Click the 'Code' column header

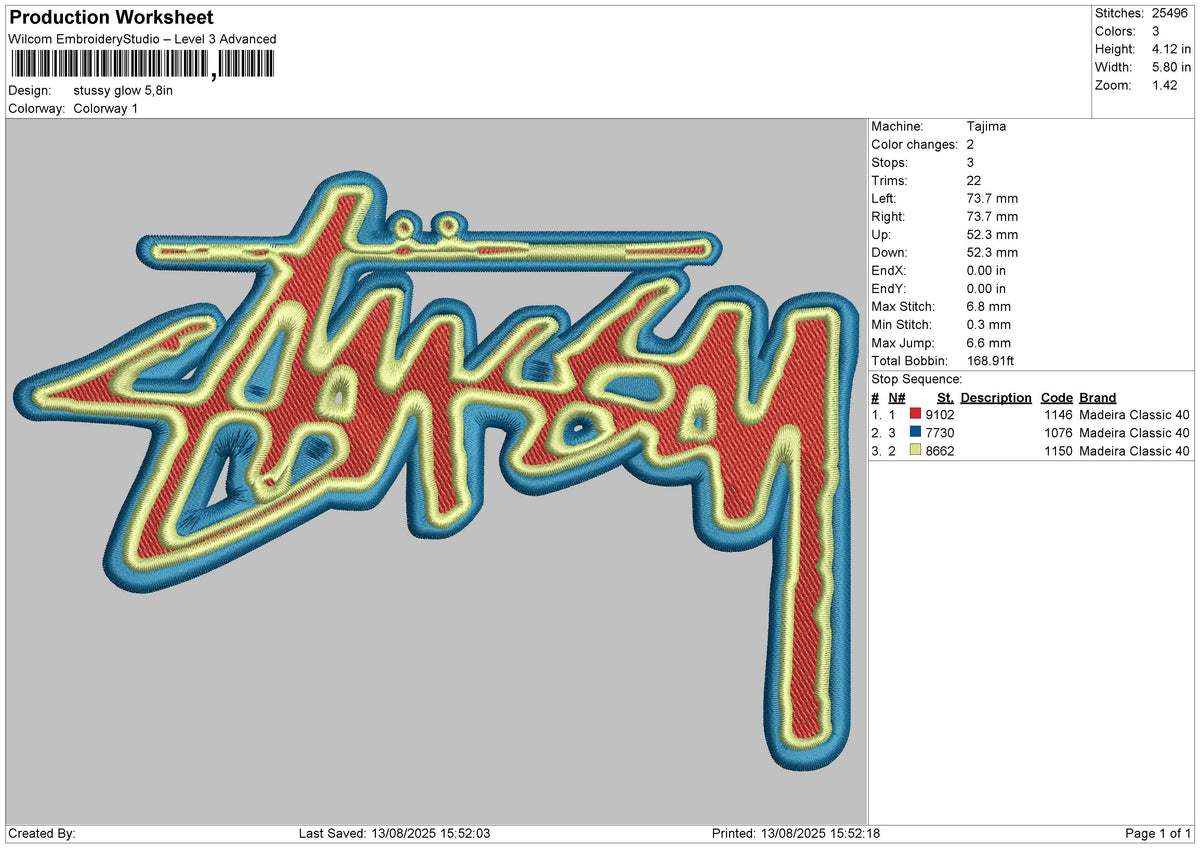click(x=1056, y=397)
